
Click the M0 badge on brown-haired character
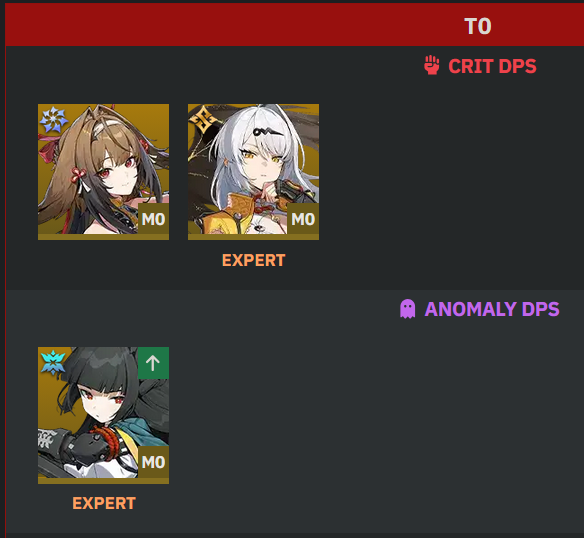coord(153,219)
